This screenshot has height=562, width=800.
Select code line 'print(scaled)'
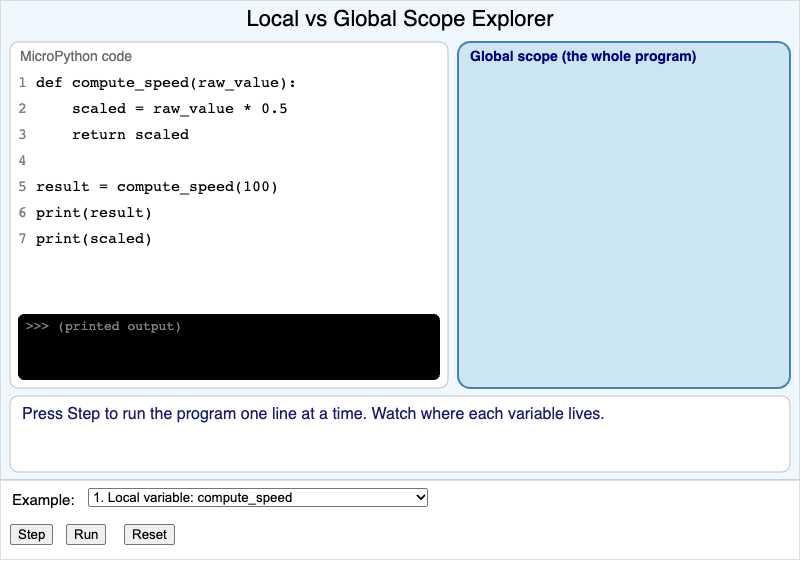click(x=94, y=239)
